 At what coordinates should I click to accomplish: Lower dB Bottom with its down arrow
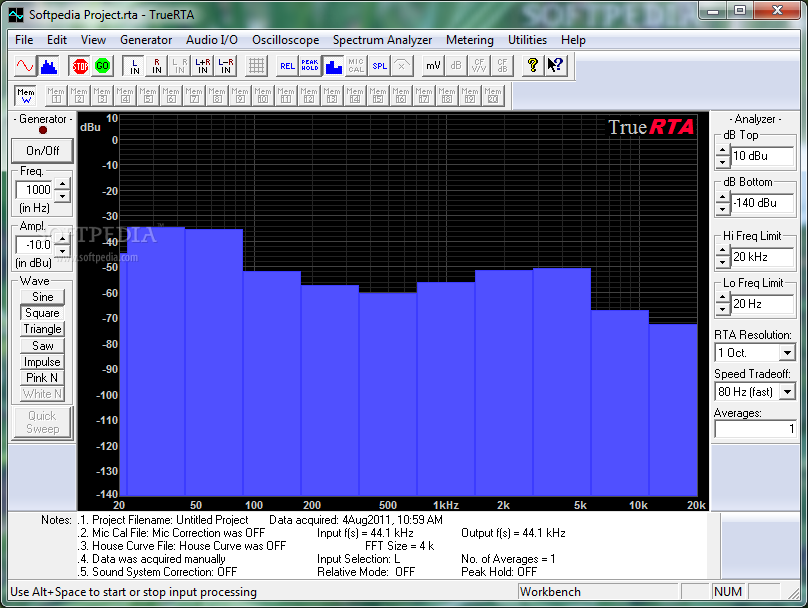point(722,209)
